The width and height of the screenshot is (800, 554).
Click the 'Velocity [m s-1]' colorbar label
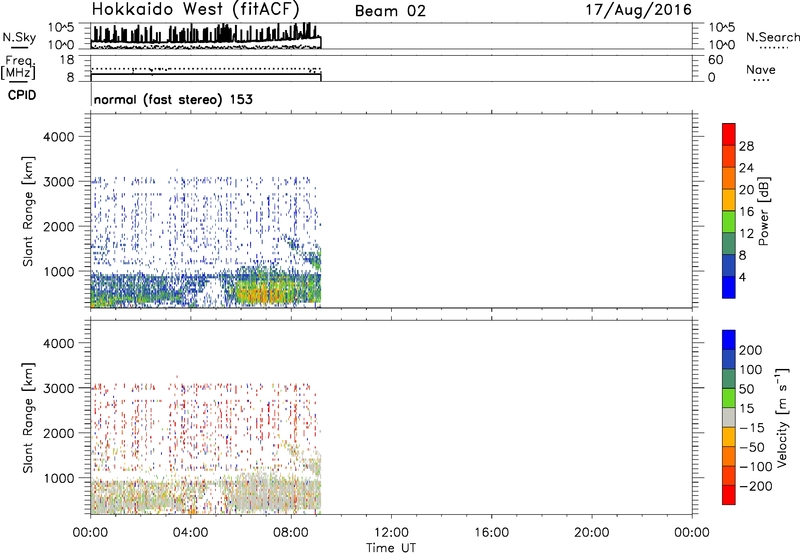pos(782,417)
